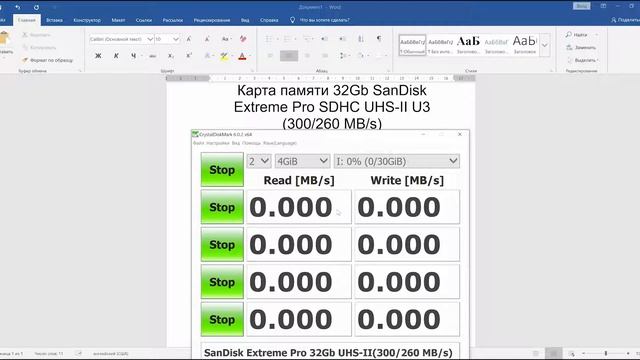Open the test count '2' dropdown in CrystalDiskMark
This screenshot has height=360, width=640.
pos(259,161)
